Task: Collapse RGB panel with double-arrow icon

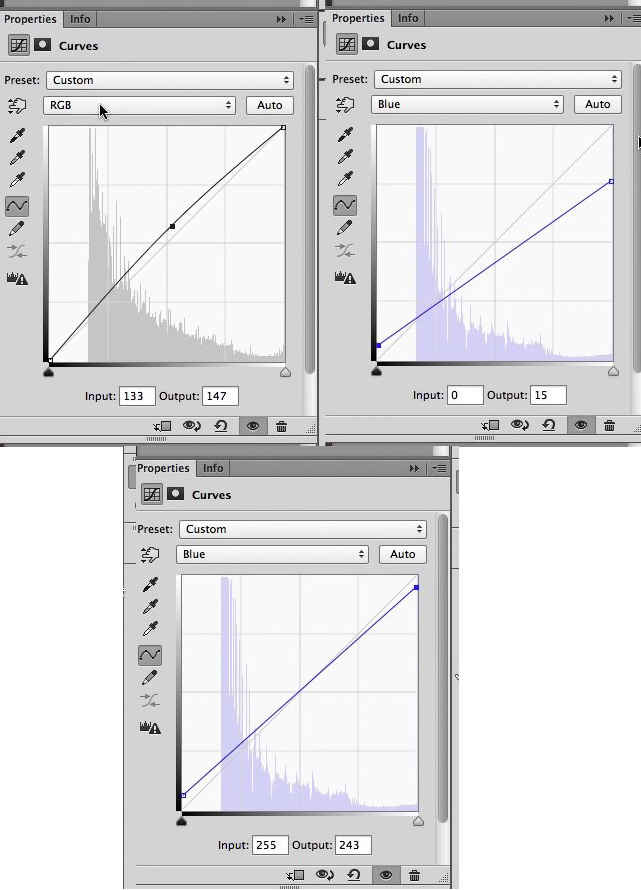Action: [x=281, y=19]
